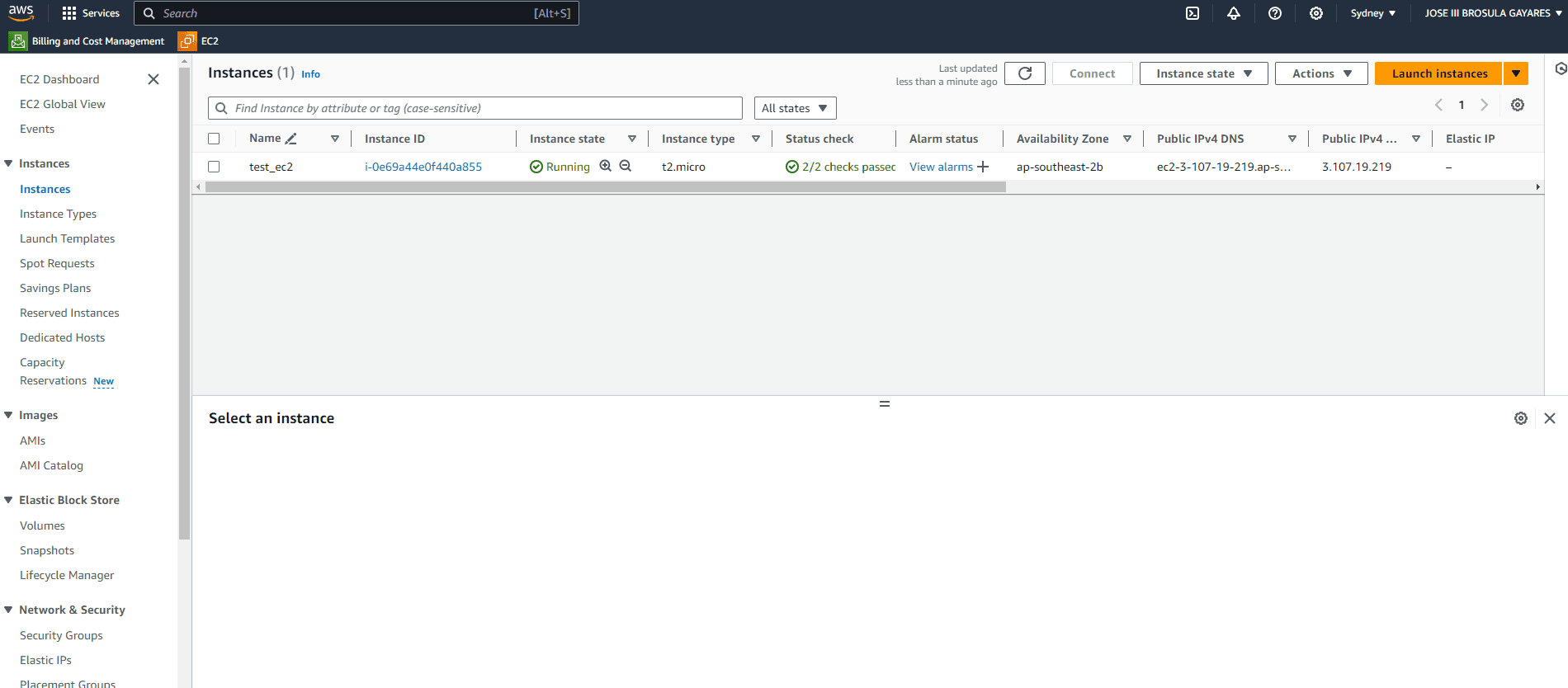Open the Instance state dropdown button
Screen dimensions: 1568x688
click(x=1203, y=73)
